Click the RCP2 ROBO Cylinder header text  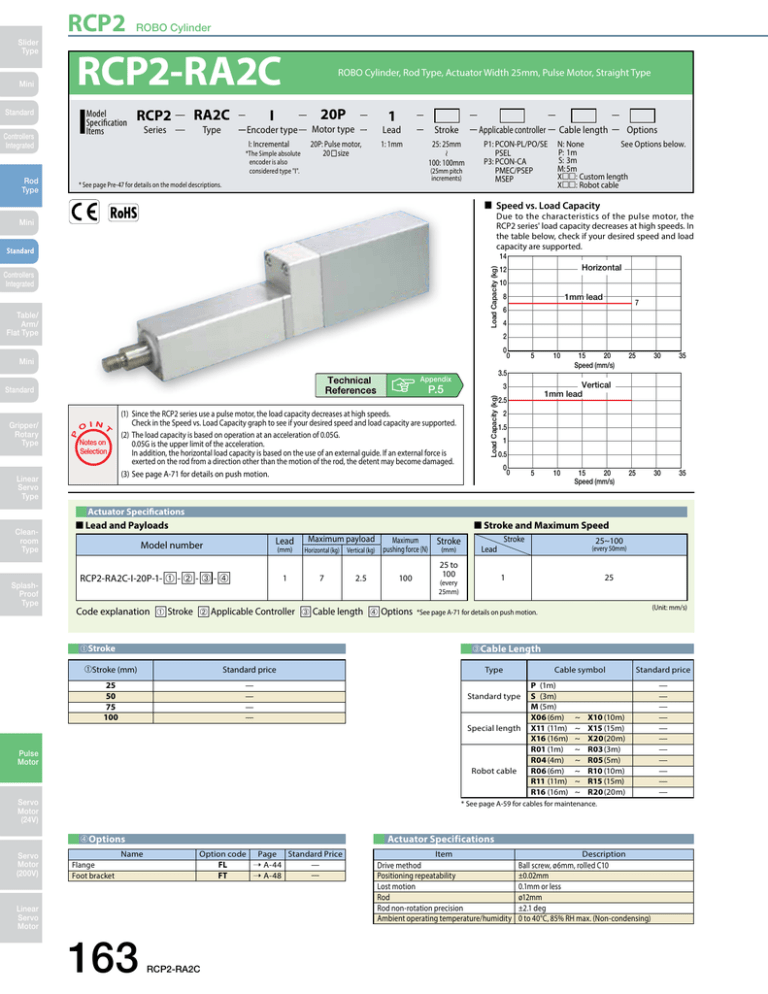coord(140,24)
